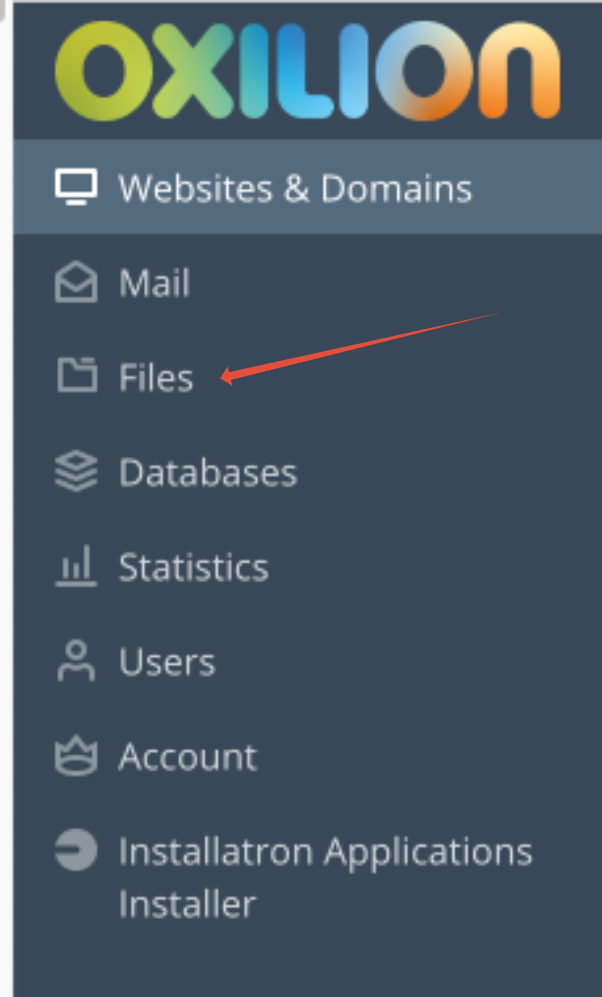Navigate to the Account label
Viewport: 602px width, 997px height.
pos(188,757)
